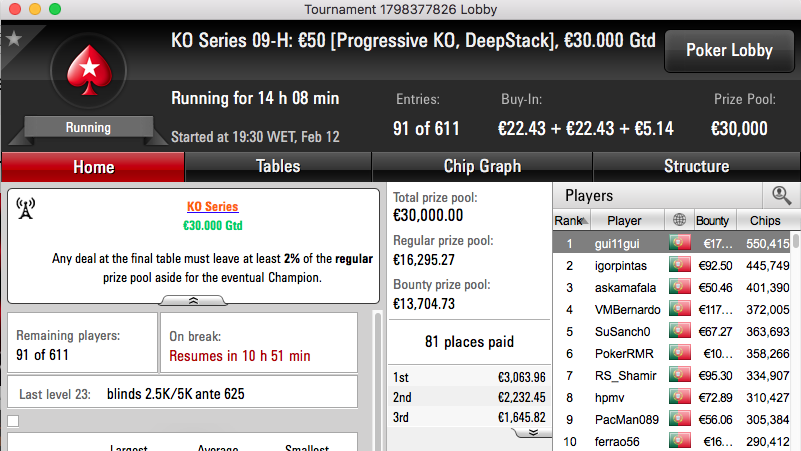Switch to the Tables tab

(x=278, y=167)
